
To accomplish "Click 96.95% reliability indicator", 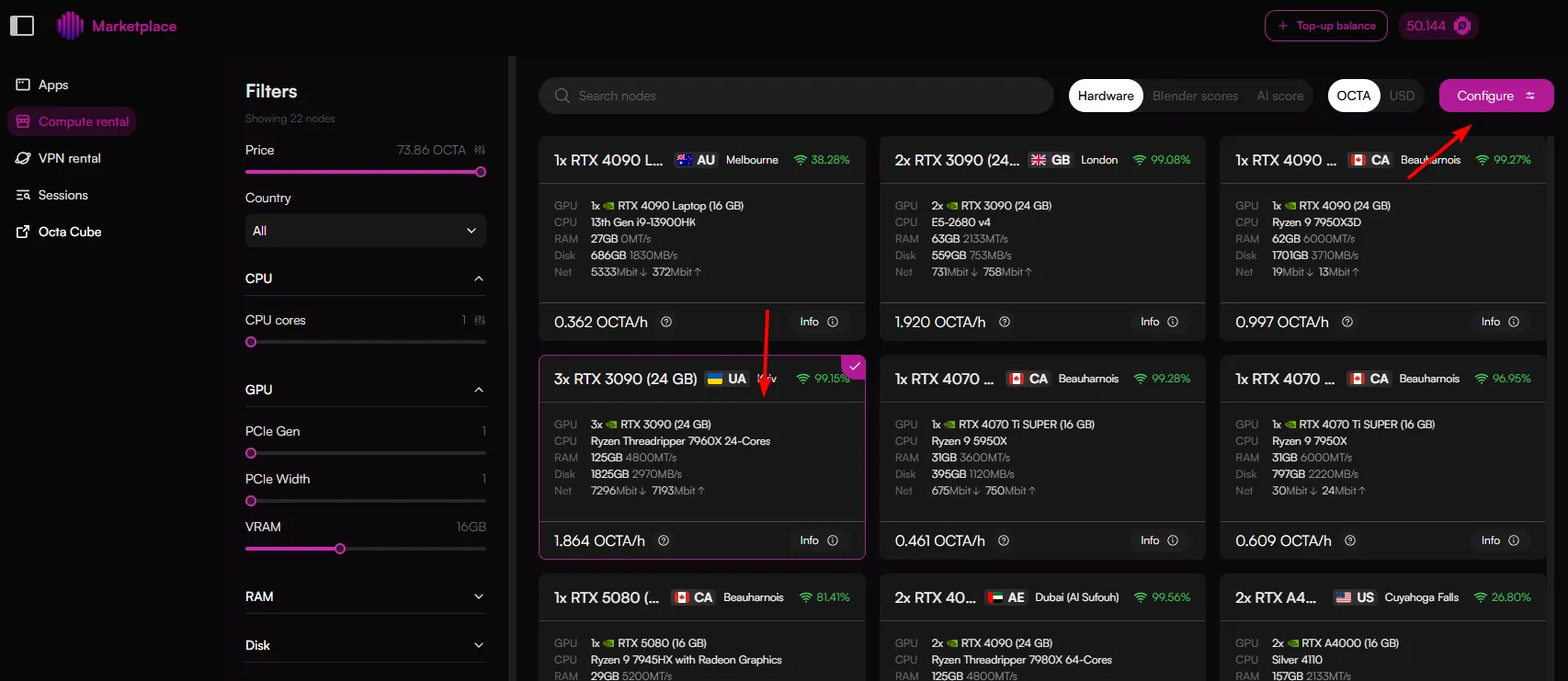I will (x=1503, y=379).
